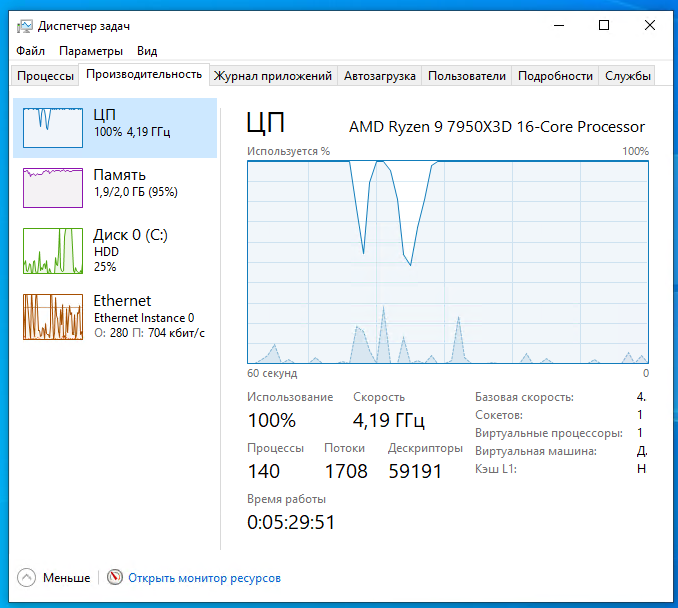Screen dimensions: 678x608
Task: Select the Диск 0 (C:) mini graph thumbnail
Action: tap(53, 251)
